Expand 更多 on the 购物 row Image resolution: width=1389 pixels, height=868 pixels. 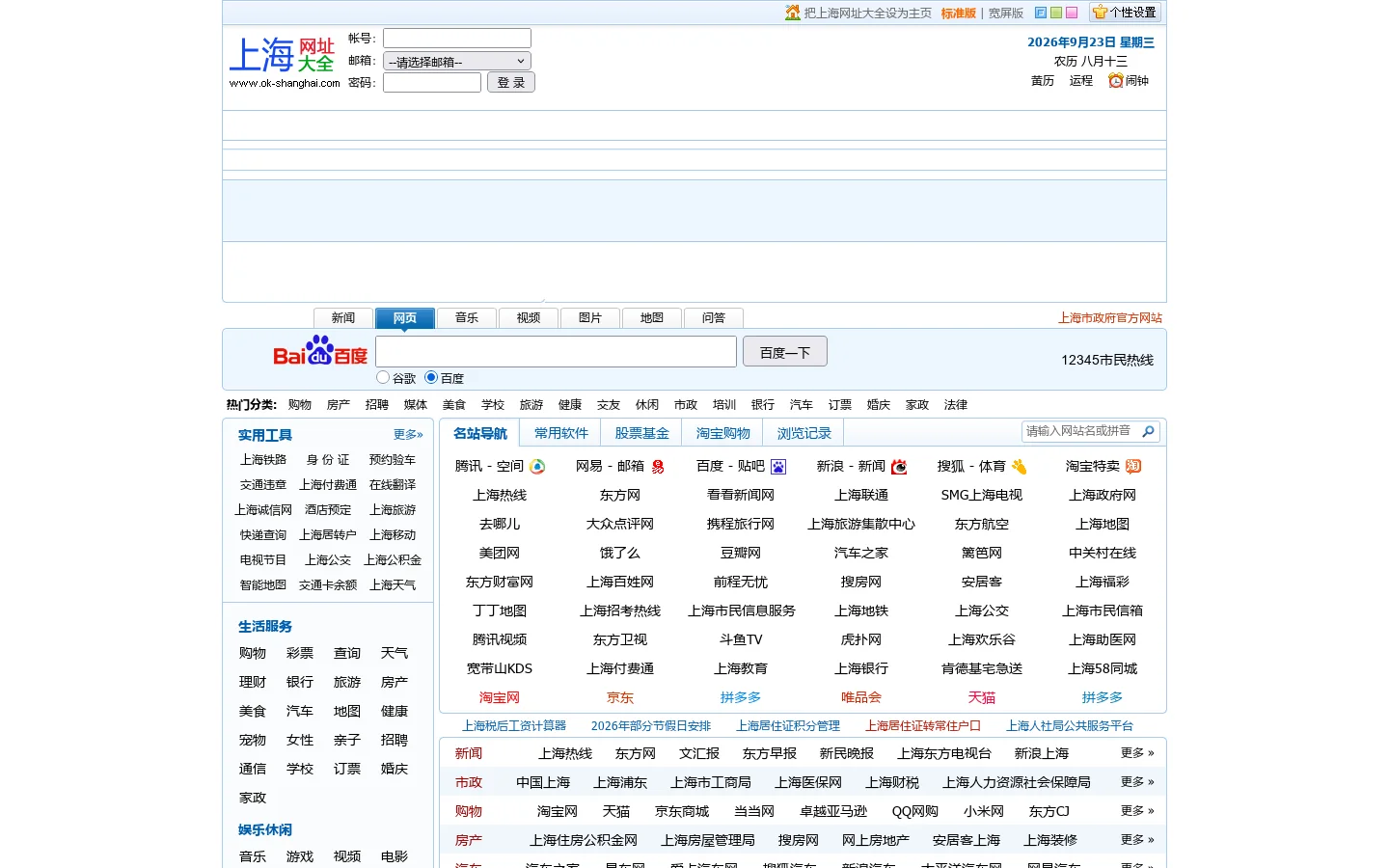tap(1137, 811)
